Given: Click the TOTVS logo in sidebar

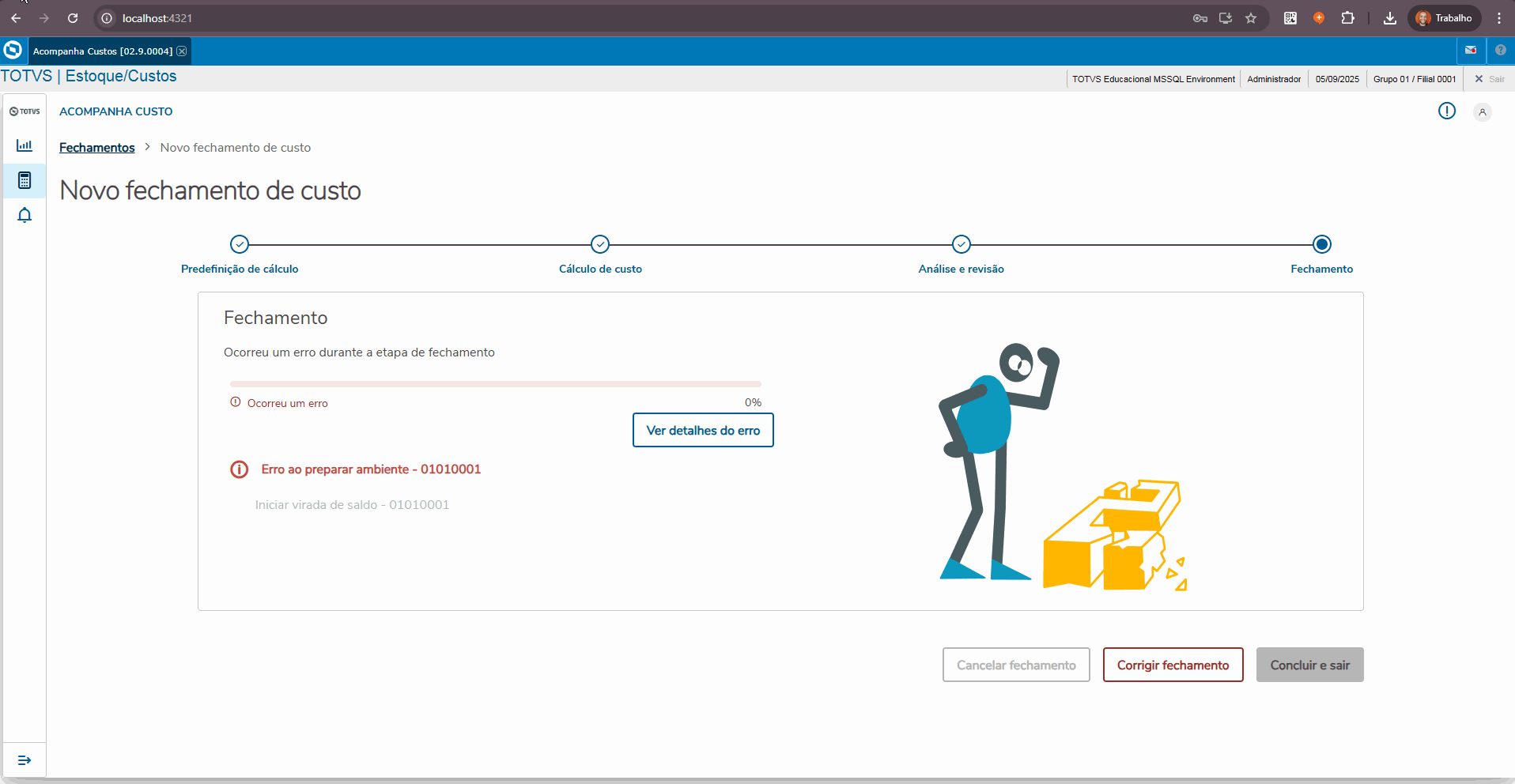Looking at the screenshot, I should coord(25,111).
